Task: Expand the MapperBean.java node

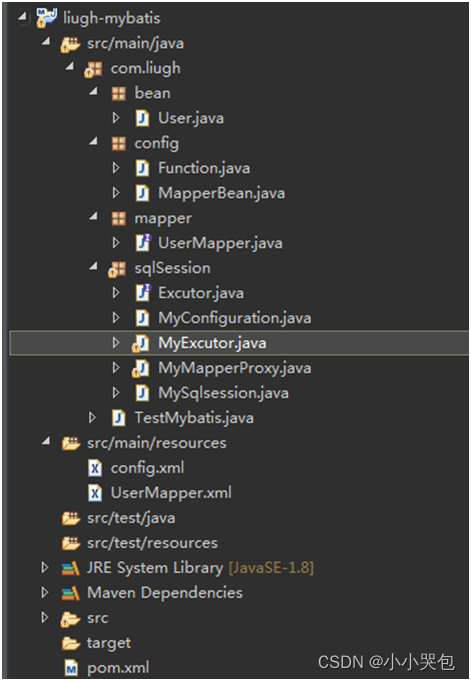Action: 116,193
